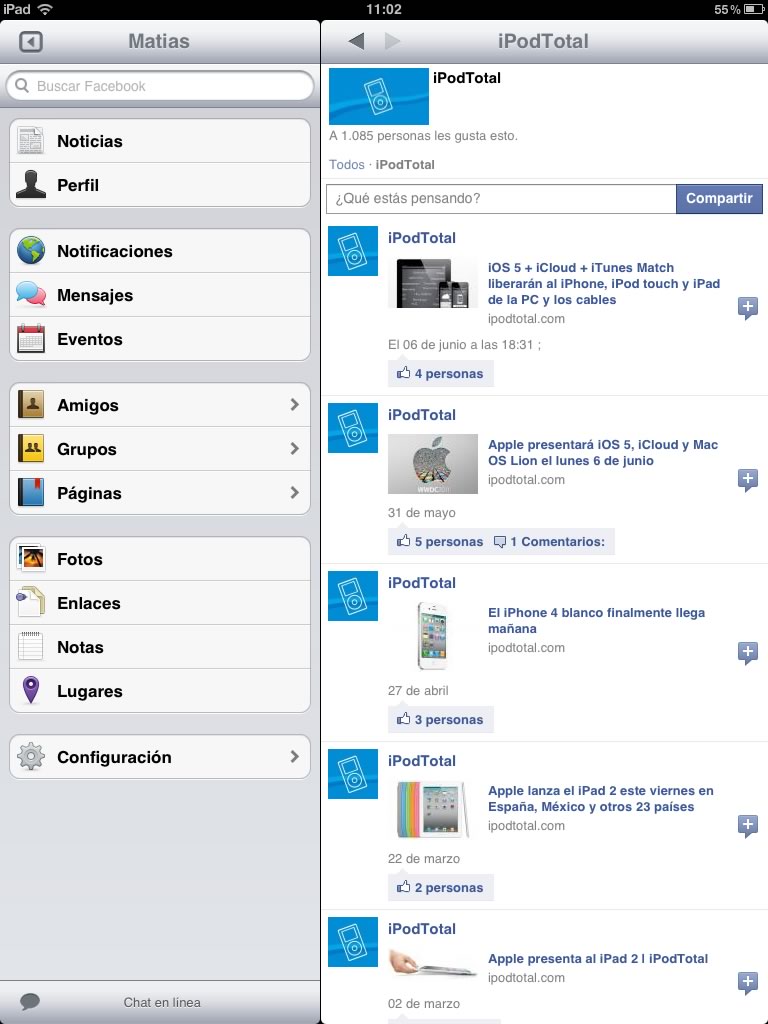
Task: Expand Configuración chevron
Action: point(295,756)
